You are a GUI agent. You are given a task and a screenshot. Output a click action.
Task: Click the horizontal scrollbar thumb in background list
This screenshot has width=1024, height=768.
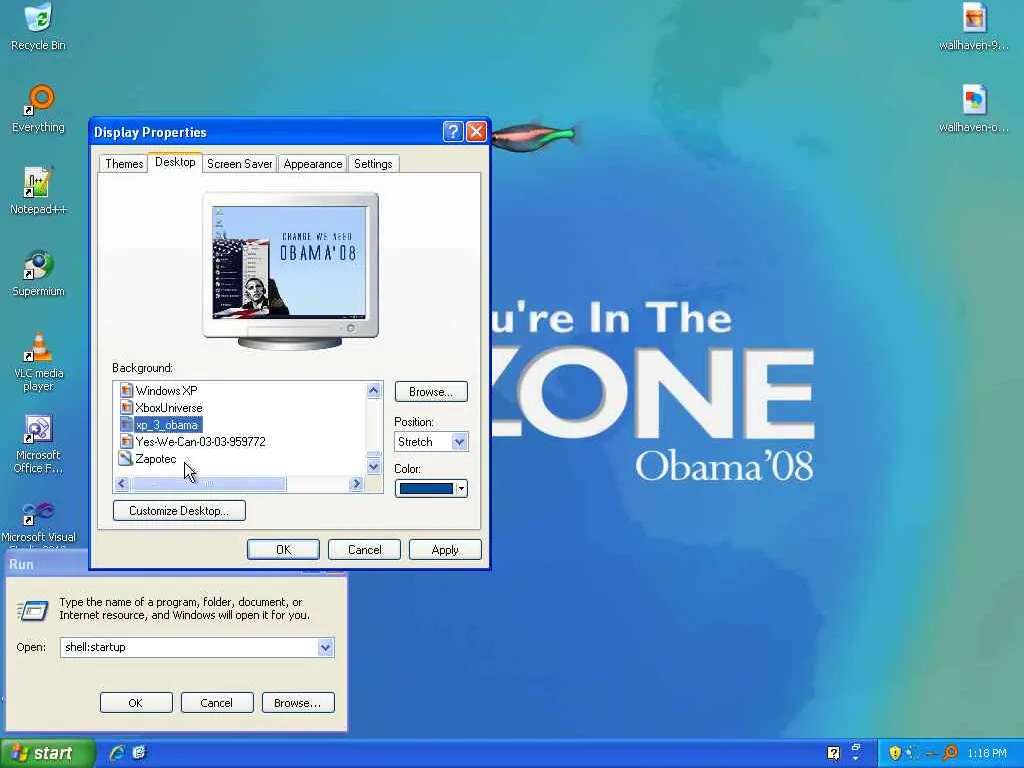point(208,483)
